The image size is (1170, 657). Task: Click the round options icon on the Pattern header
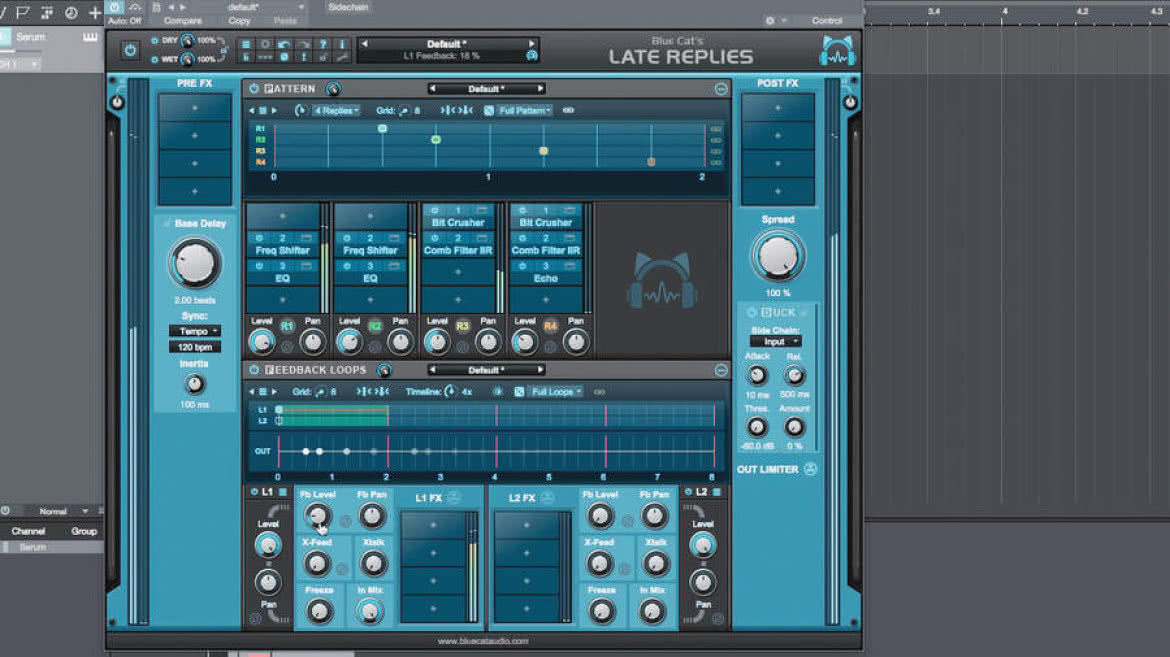(721, 89)
